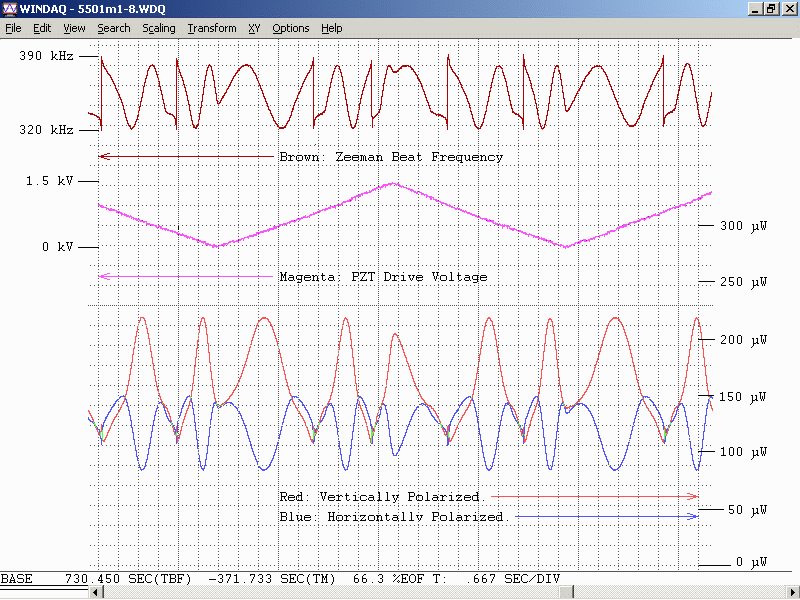This screenshot has height=600, width=800.
Task: Click the right arrow of the horizontal scrollbar
Action: 793,593
